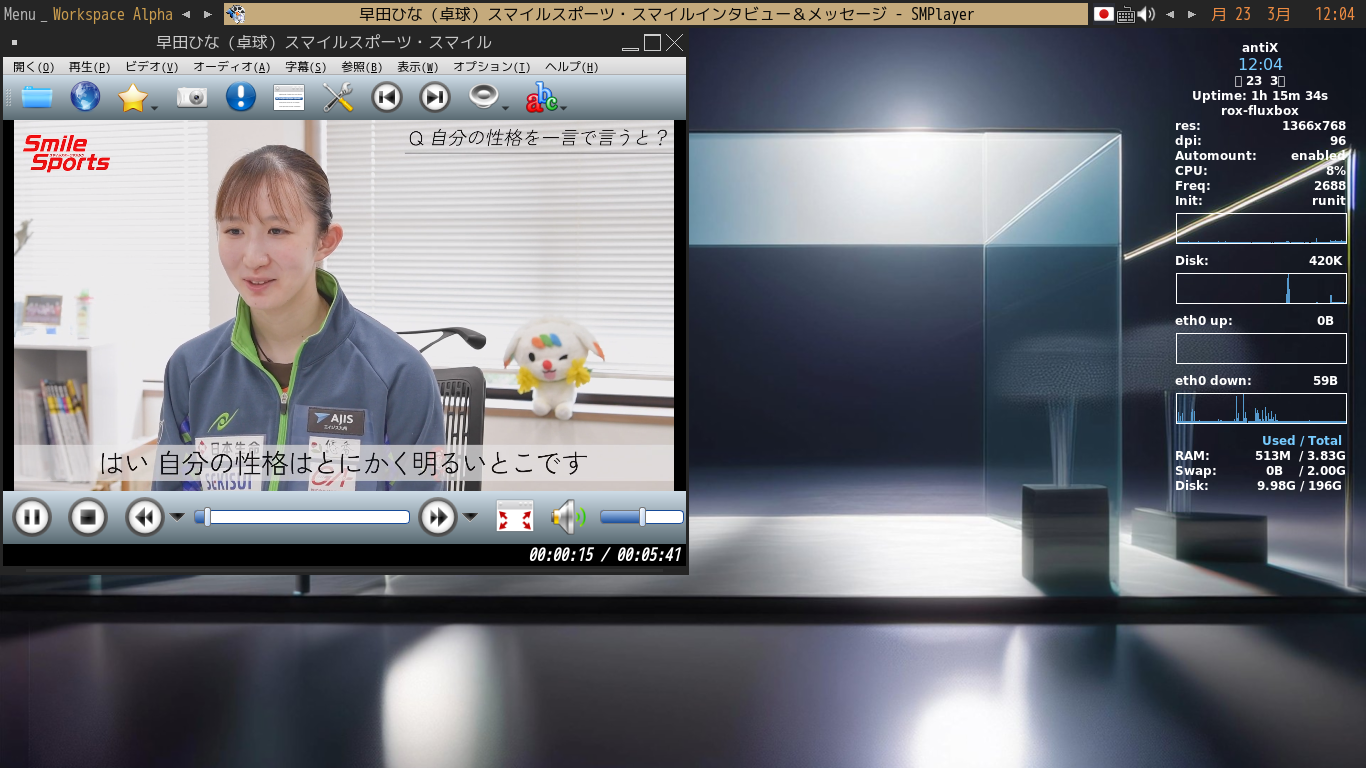Take a screenshot with the camera icon
The image size is (1366, 768).
pos(191,97)
